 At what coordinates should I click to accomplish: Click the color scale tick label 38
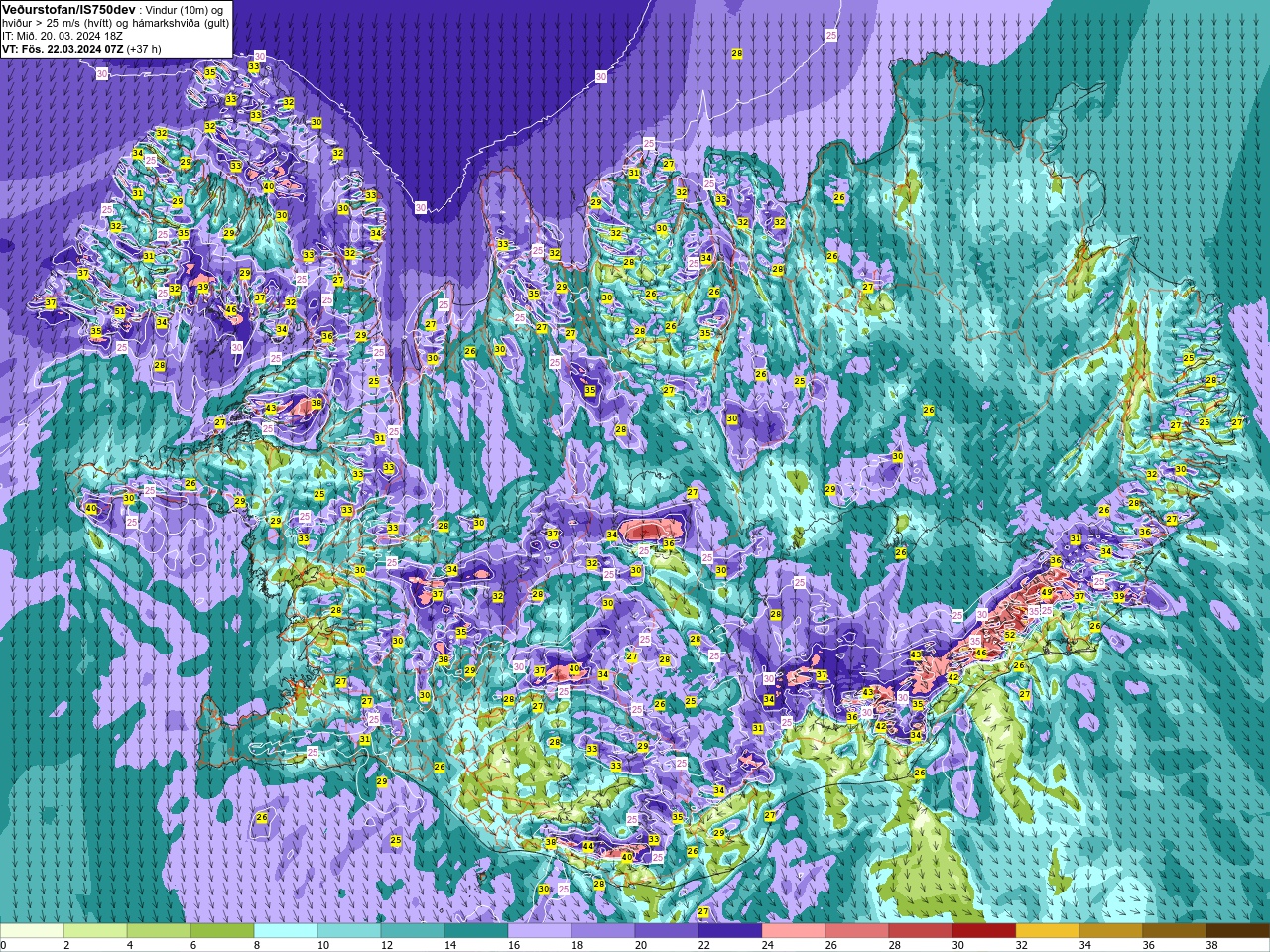tap(1211, 945)
